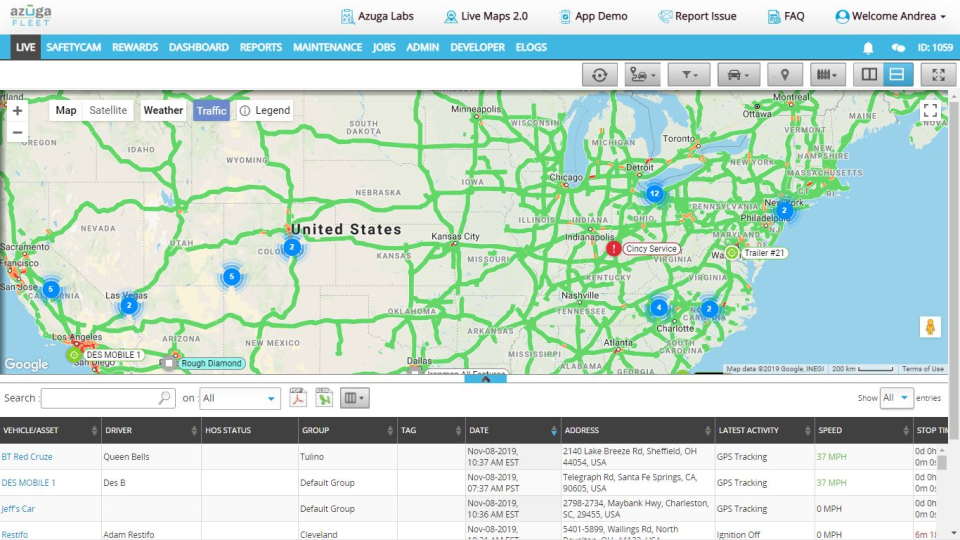The image size is (960, 540).
Task: Expand map to full window icon in toolbar
Action: point(938,75)
